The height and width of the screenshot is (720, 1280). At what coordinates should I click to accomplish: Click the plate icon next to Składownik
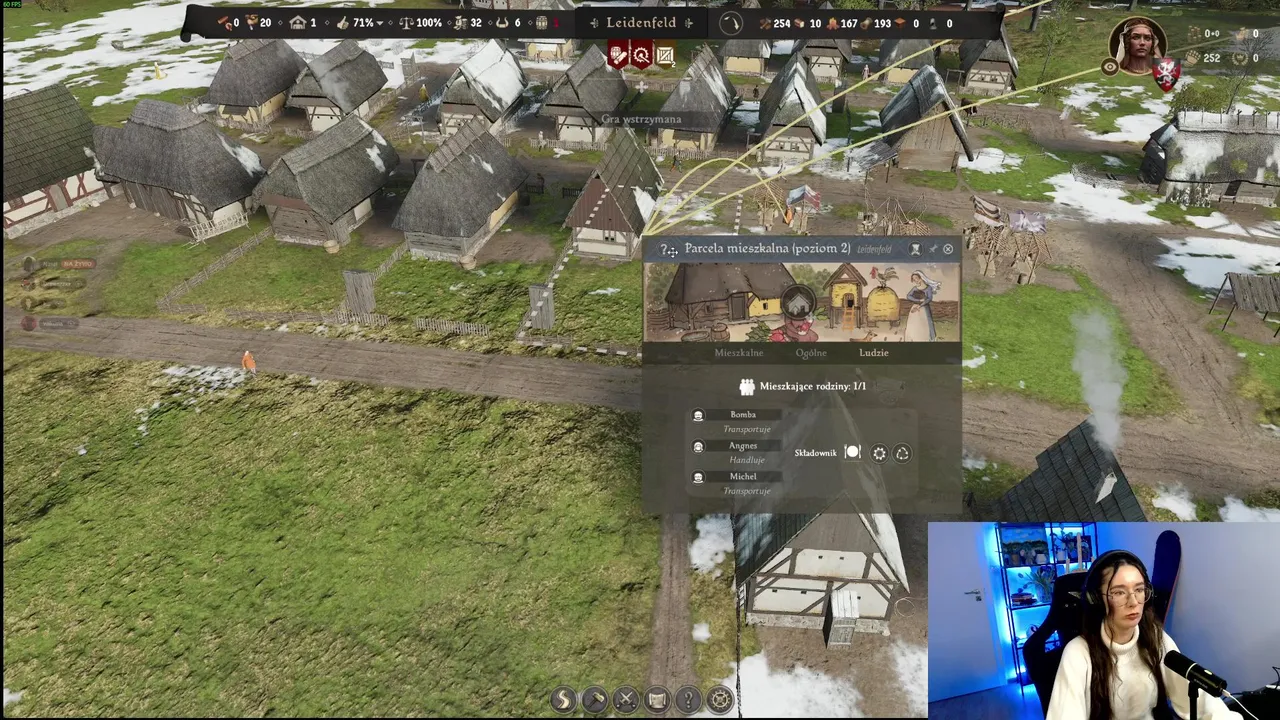852,453
